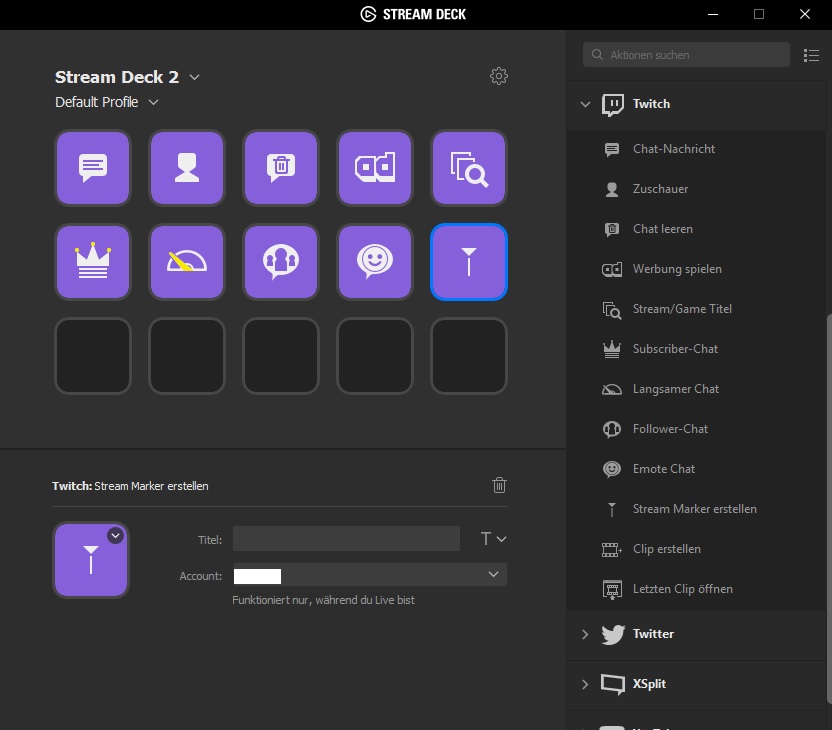
Task: Select the Zuschauer key on the deck grid
Action: point(187,168)
